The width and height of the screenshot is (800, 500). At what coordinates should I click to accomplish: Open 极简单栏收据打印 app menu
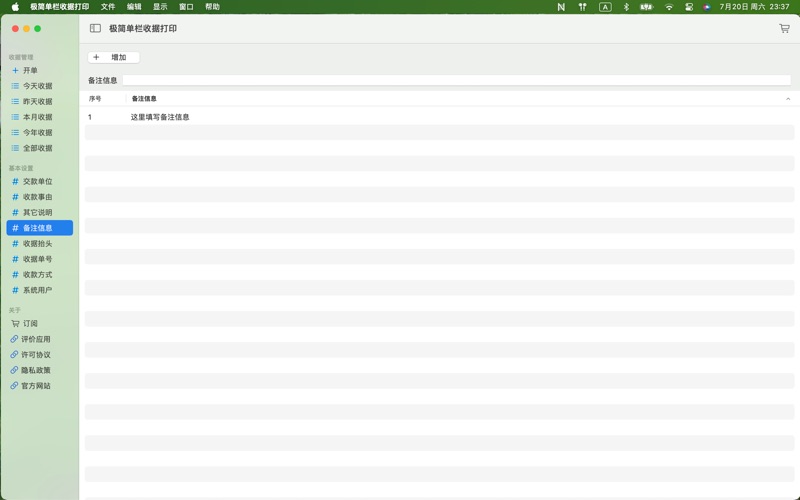pyautogui.click(x=59, y=7)
